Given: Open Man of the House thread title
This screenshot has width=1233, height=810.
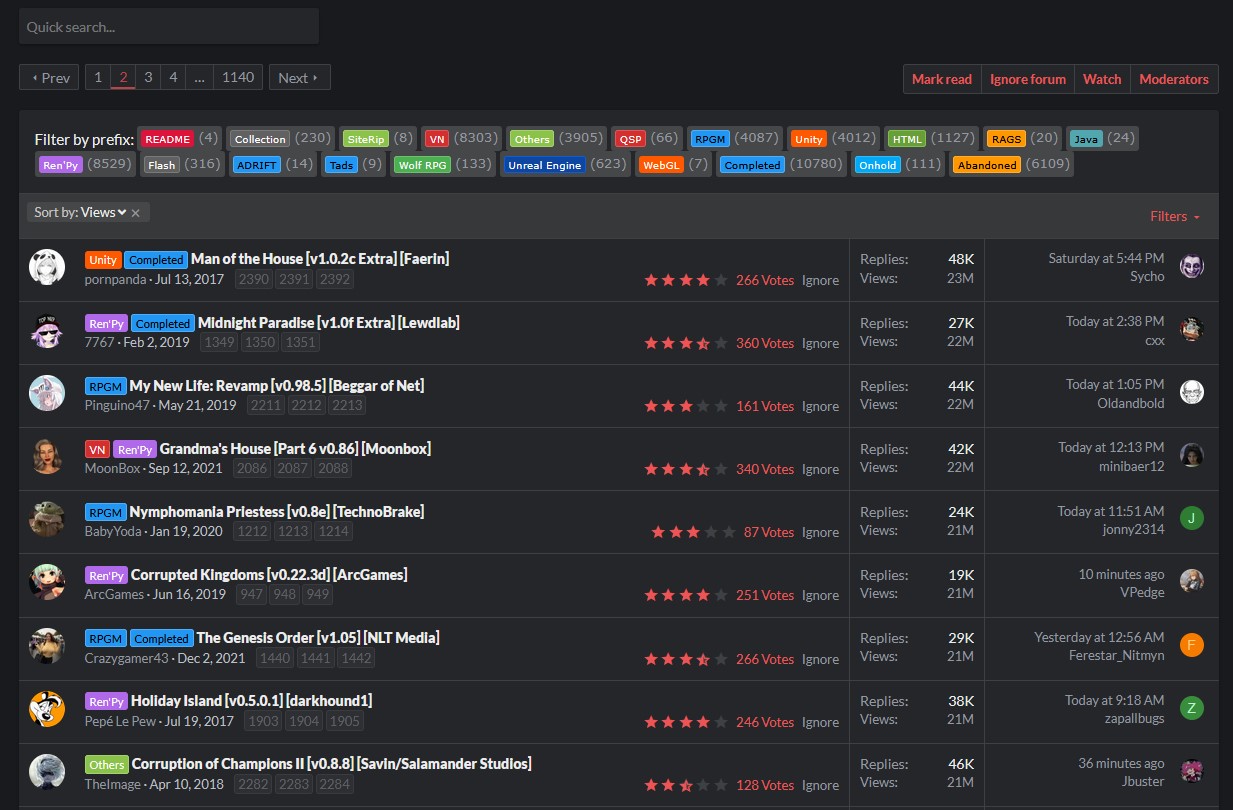Looking at the screenshot, I should (x=320, y=259).
